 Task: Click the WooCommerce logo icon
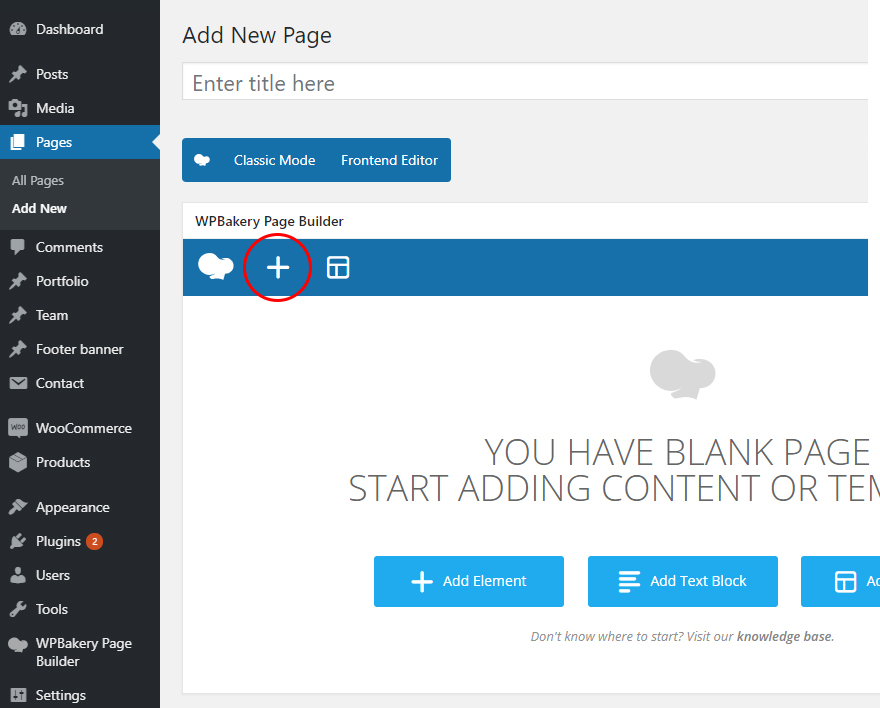[18, 428]
